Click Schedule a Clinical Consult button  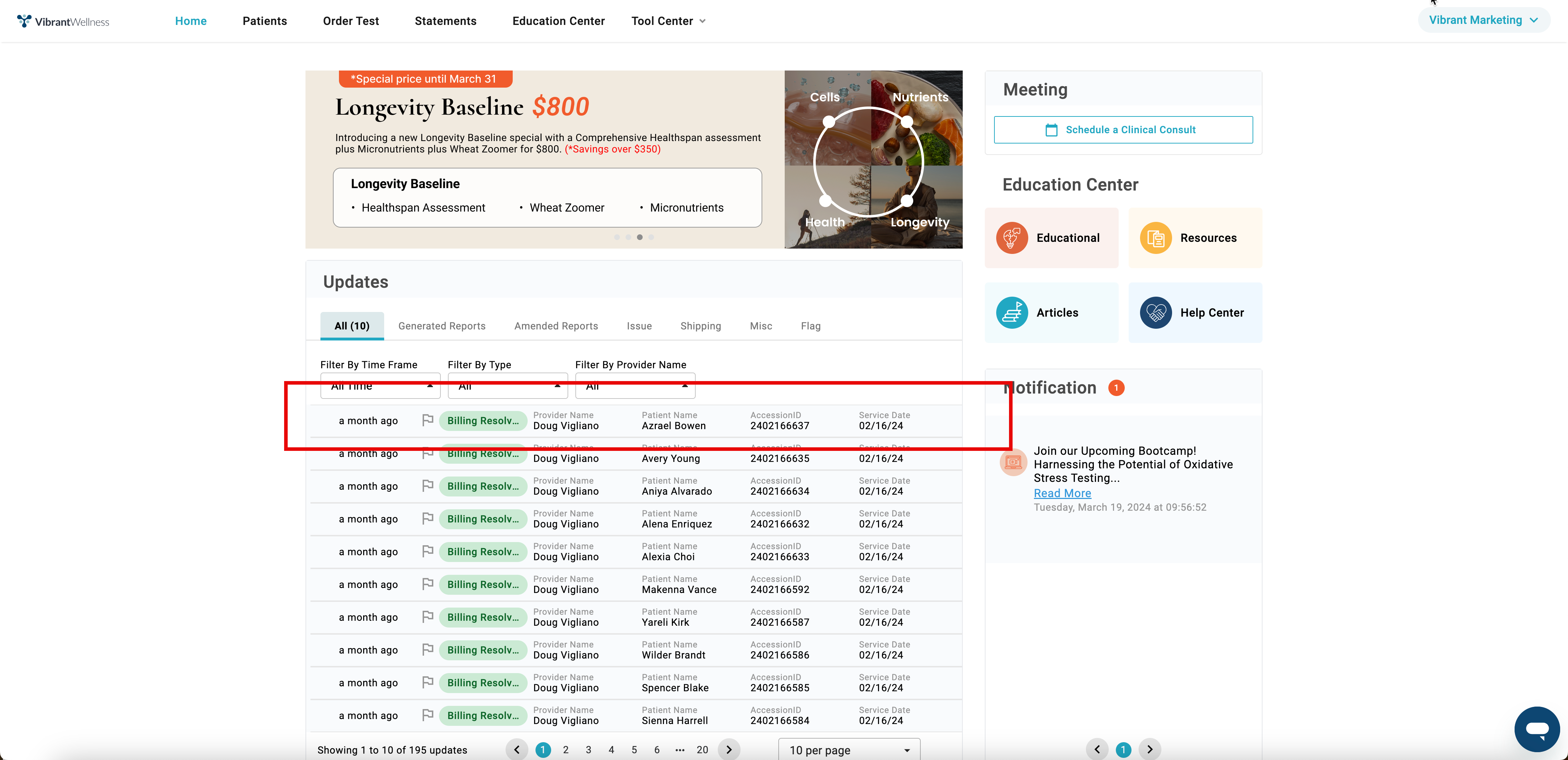click(1123, 130)
